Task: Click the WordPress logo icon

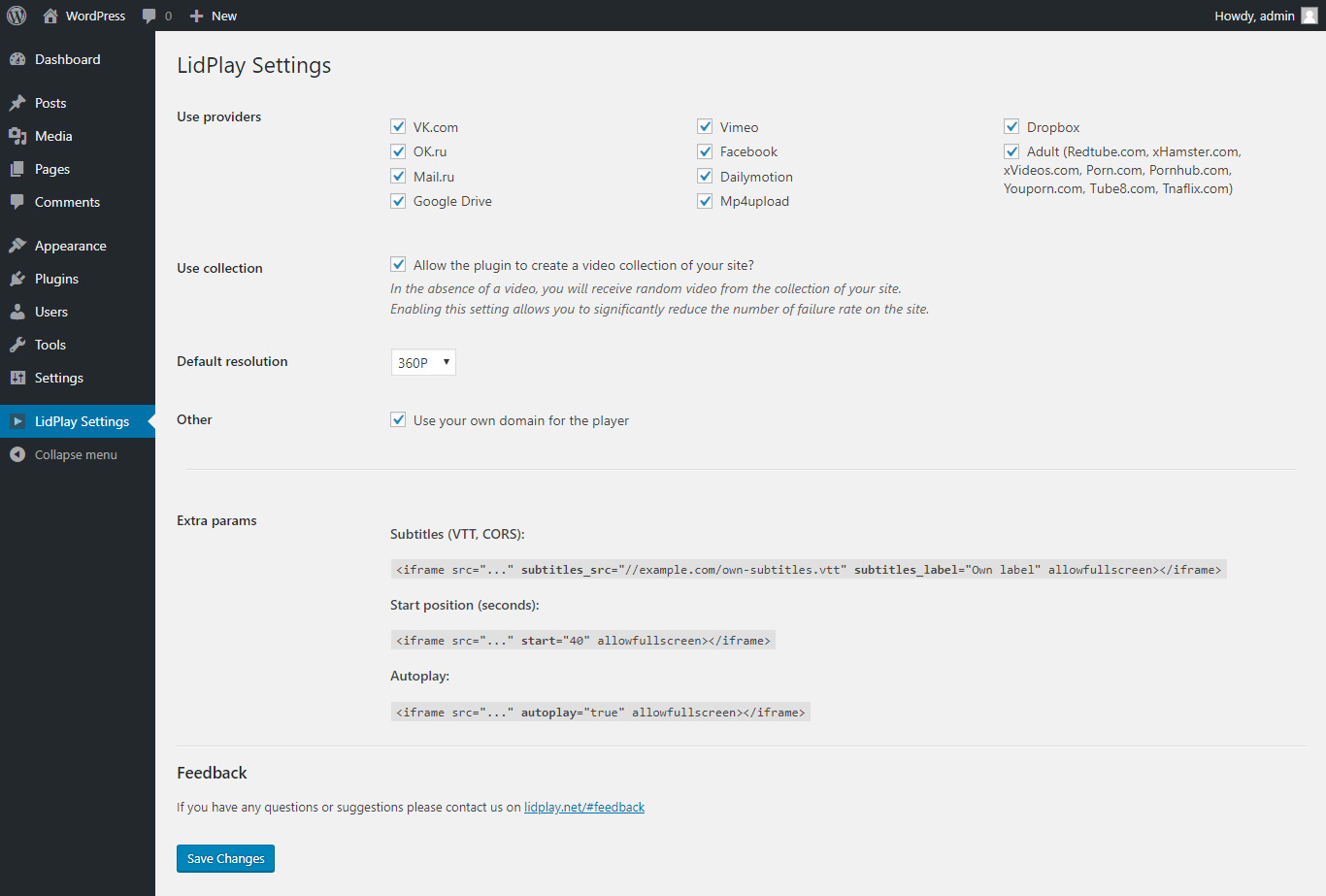Action: click(x=17, y=16)
